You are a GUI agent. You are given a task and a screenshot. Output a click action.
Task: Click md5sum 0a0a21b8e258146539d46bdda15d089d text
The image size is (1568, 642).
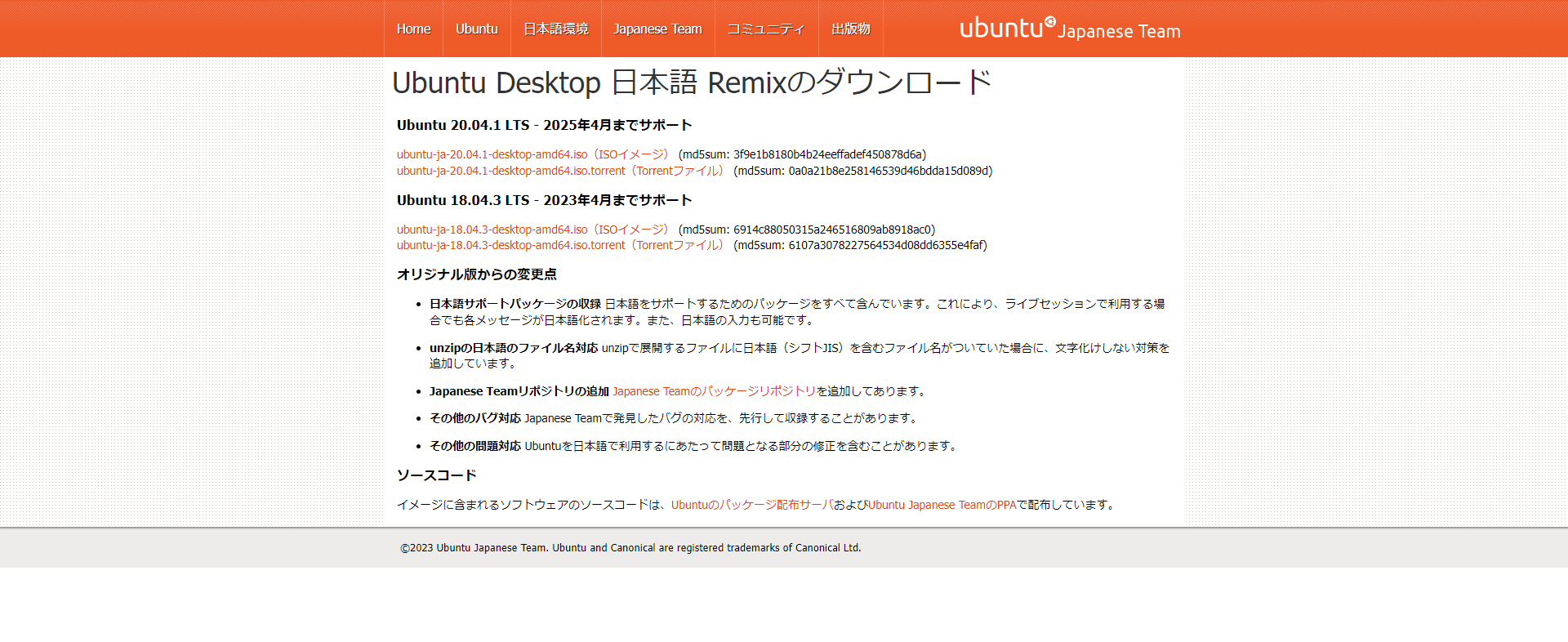[x=863, y=171]
